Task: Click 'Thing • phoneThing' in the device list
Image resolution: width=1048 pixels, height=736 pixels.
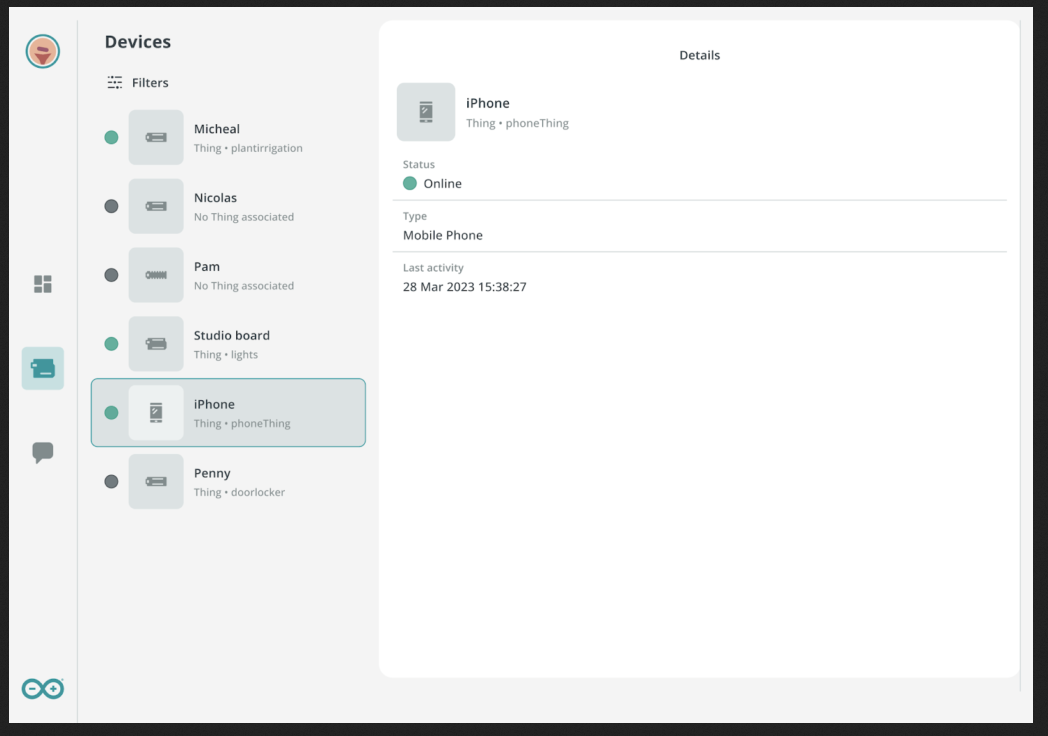Action: 242,424
